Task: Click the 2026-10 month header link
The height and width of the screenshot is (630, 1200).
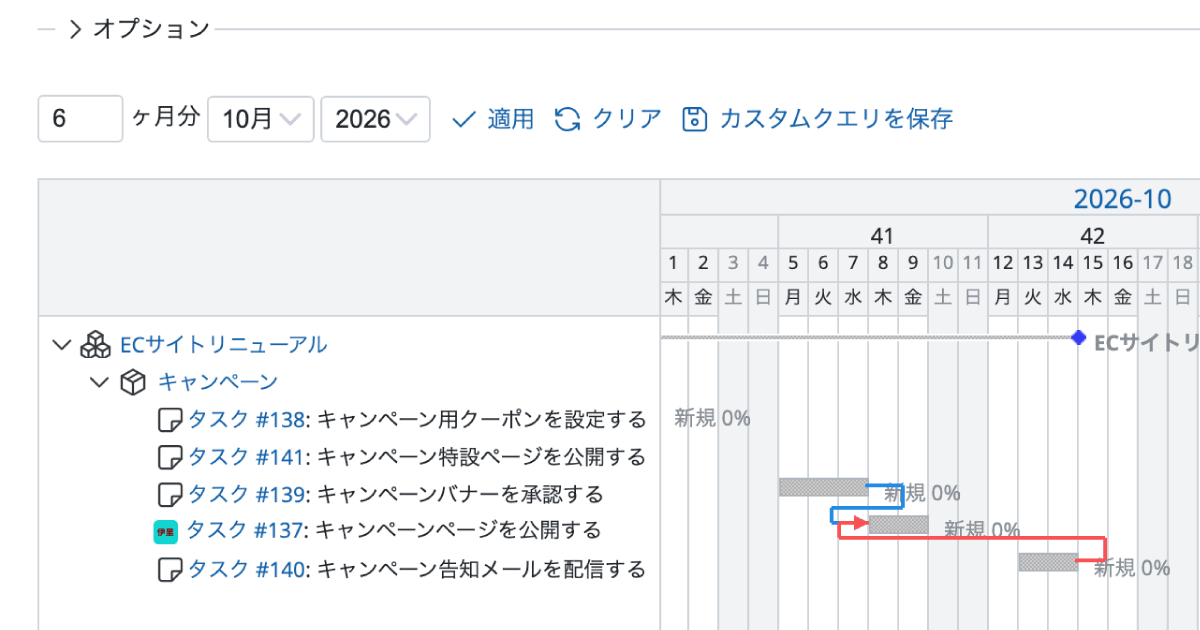Action: [x=1122, y=199]
